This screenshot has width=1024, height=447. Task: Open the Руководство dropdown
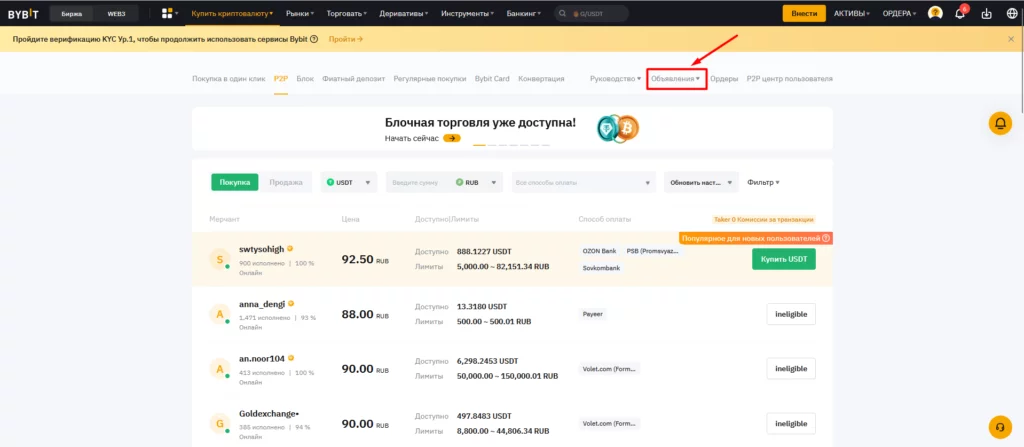point(615,78)
